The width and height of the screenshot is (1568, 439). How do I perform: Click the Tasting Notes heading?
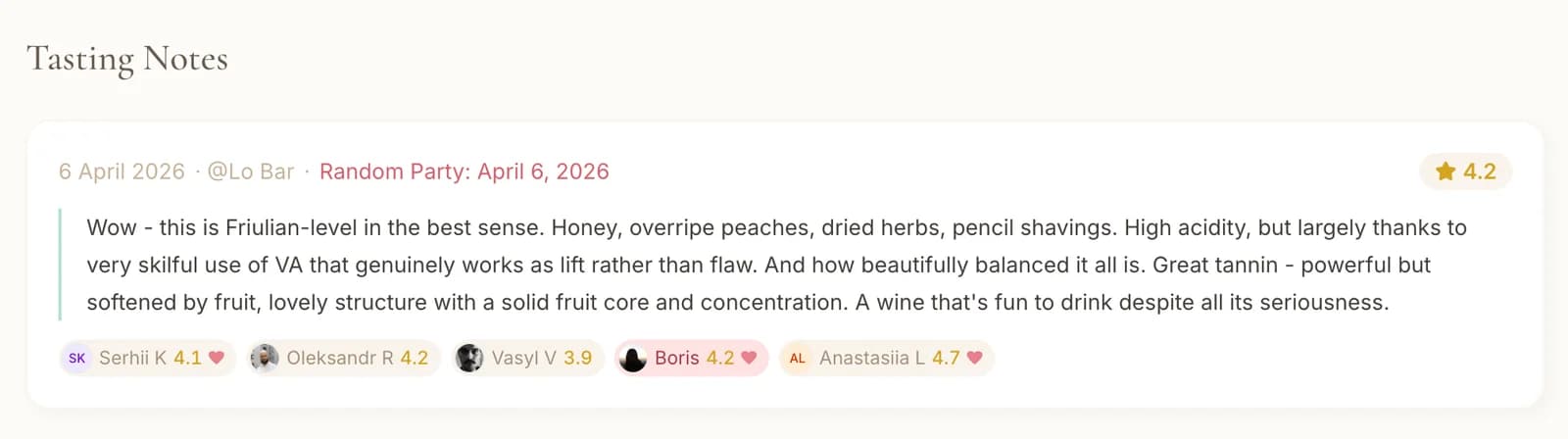(x=127, y=59)
